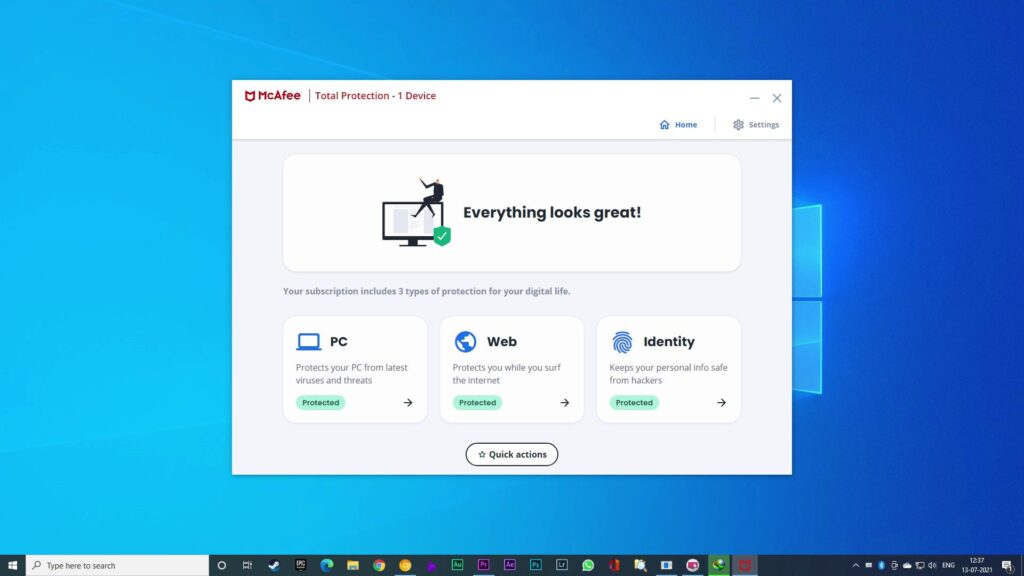Open PC protection details arrow
Viewport: 1024px width, 576px height.
(408, 403)
